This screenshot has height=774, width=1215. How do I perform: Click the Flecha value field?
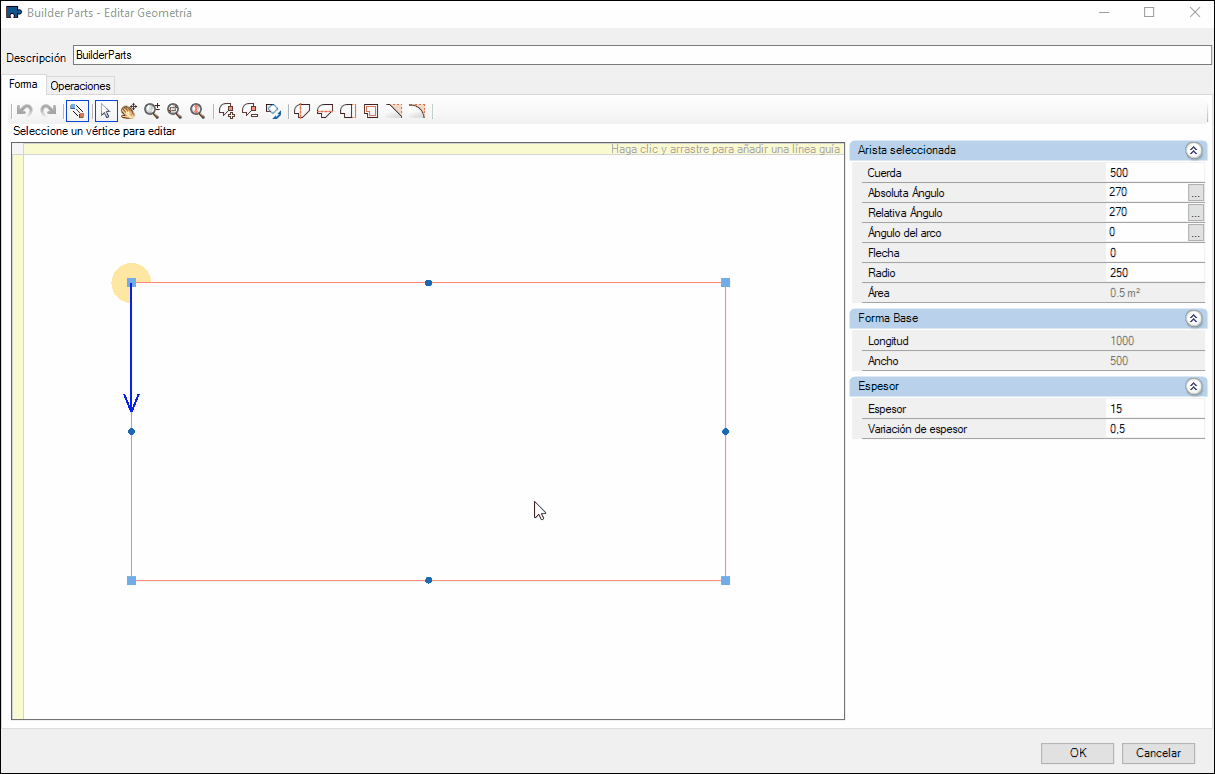click(x=1155, y=253)
